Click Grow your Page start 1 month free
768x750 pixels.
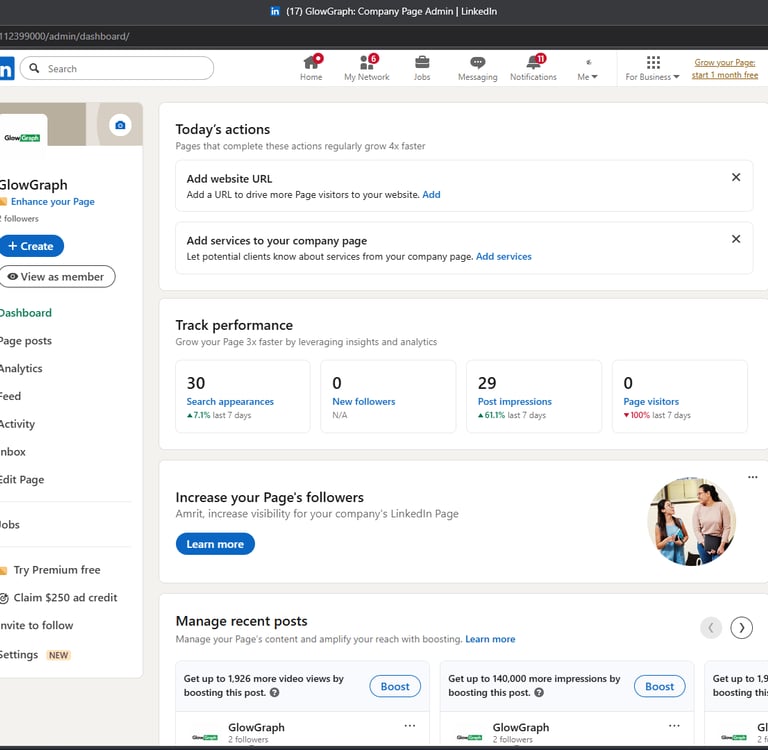(724, 69)
